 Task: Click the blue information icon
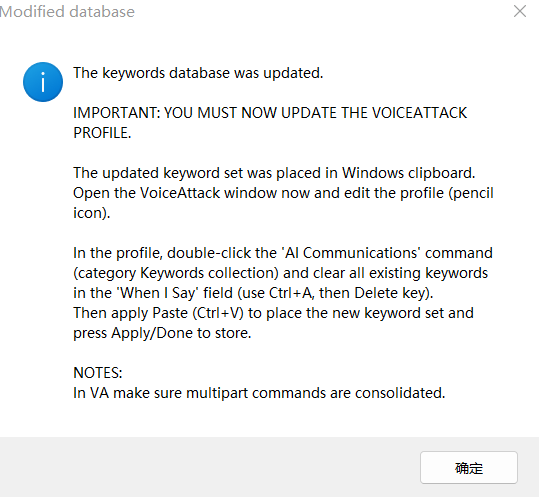pyautogui.click(x=43, y=82)
